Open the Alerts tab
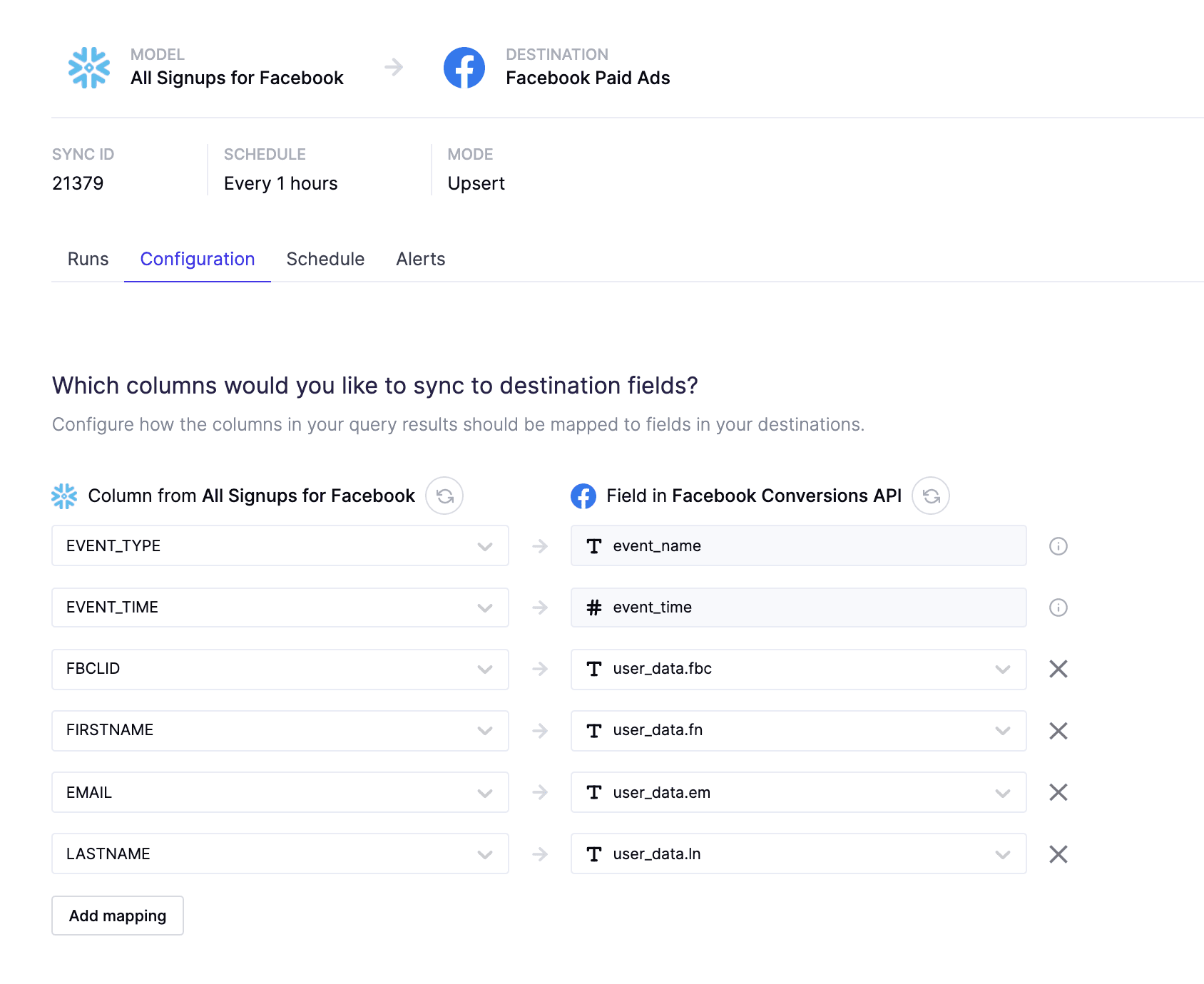1204x984 pixels. click(420, 259)
